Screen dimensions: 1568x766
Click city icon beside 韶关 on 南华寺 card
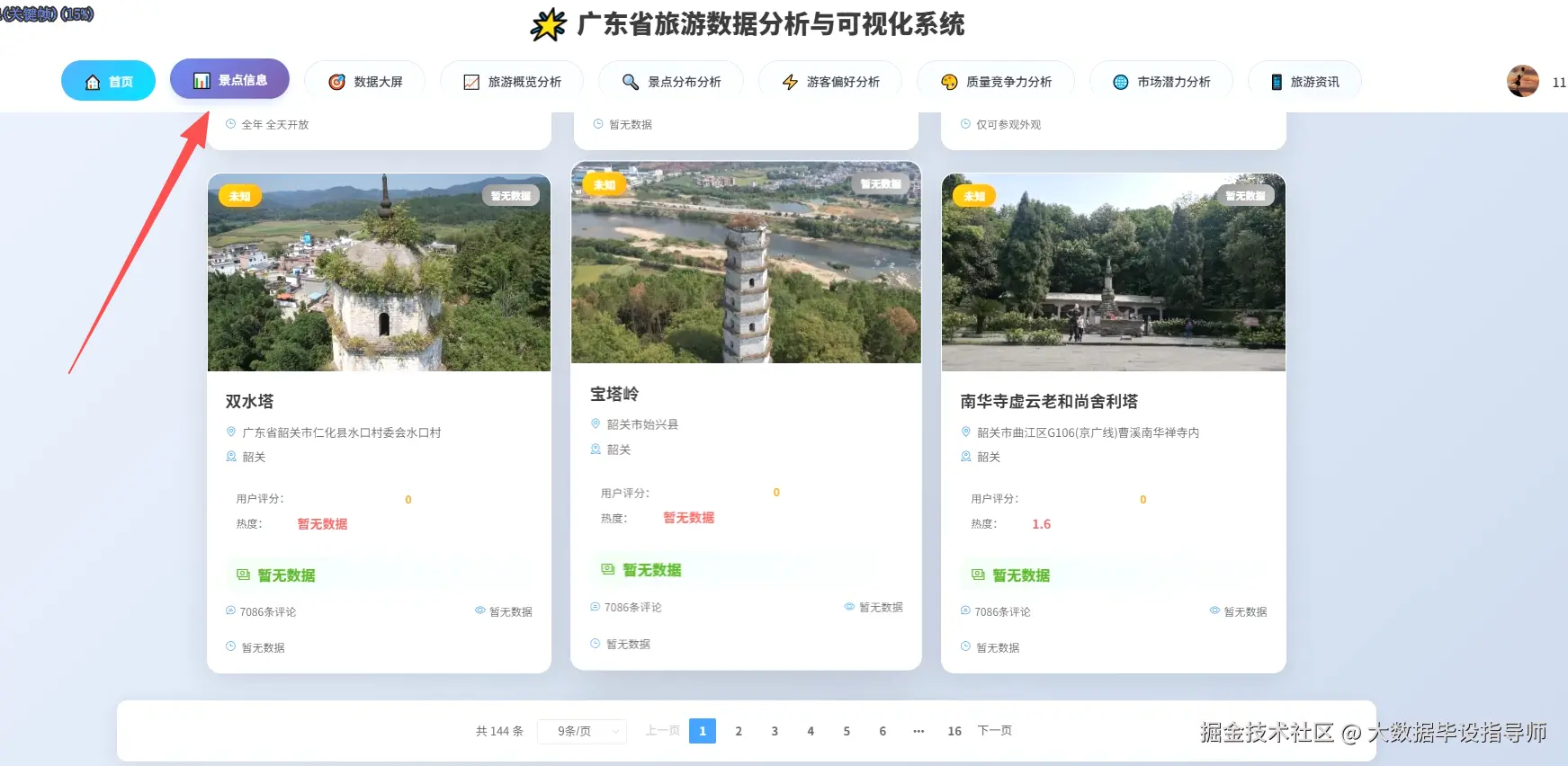coord(966,457)
